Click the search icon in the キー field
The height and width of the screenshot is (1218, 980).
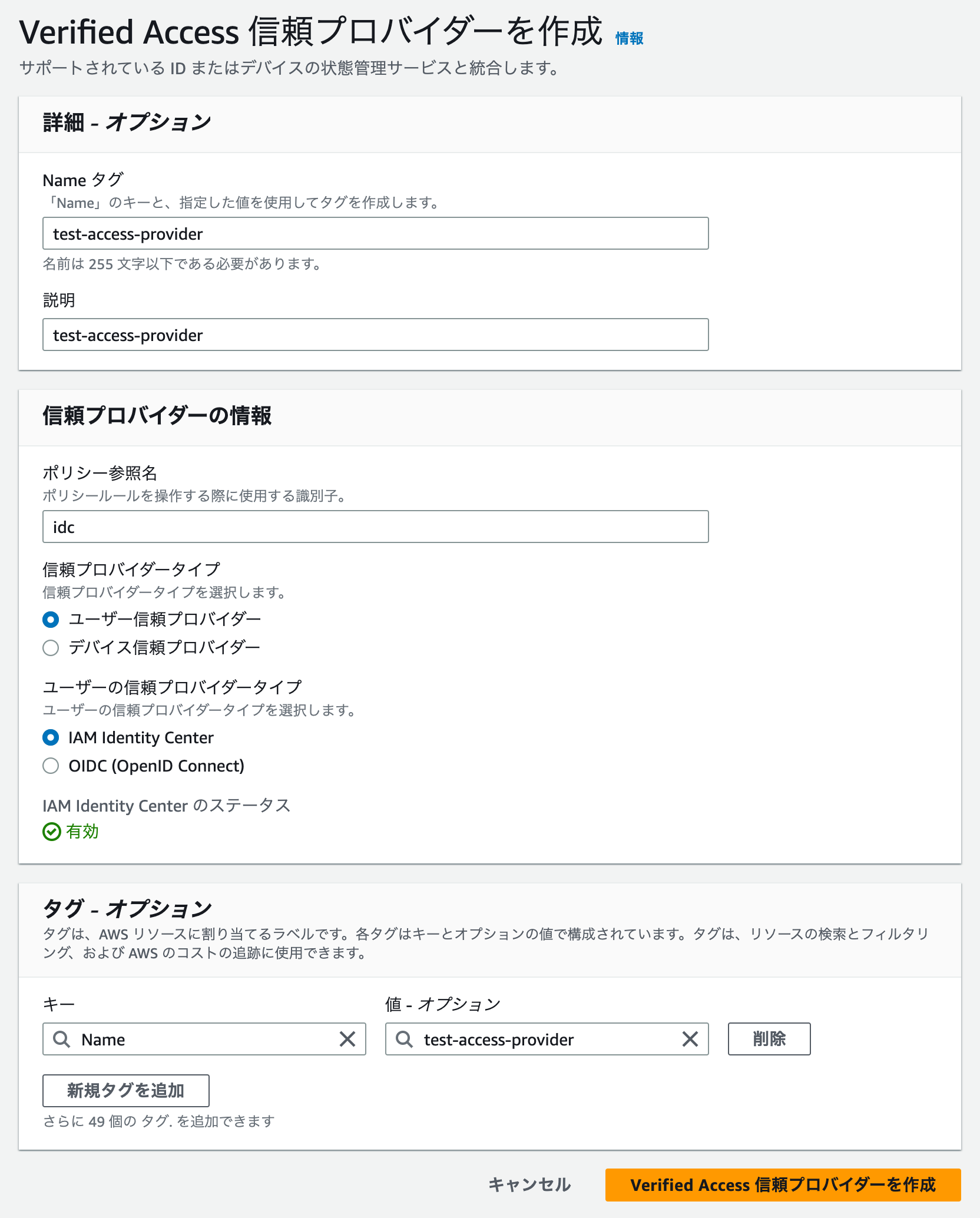(x=61, y=1040)
